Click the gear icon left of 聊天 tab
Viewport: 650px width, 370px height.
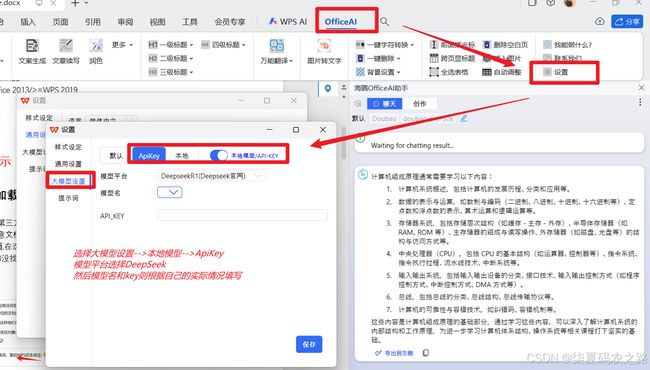358,104
